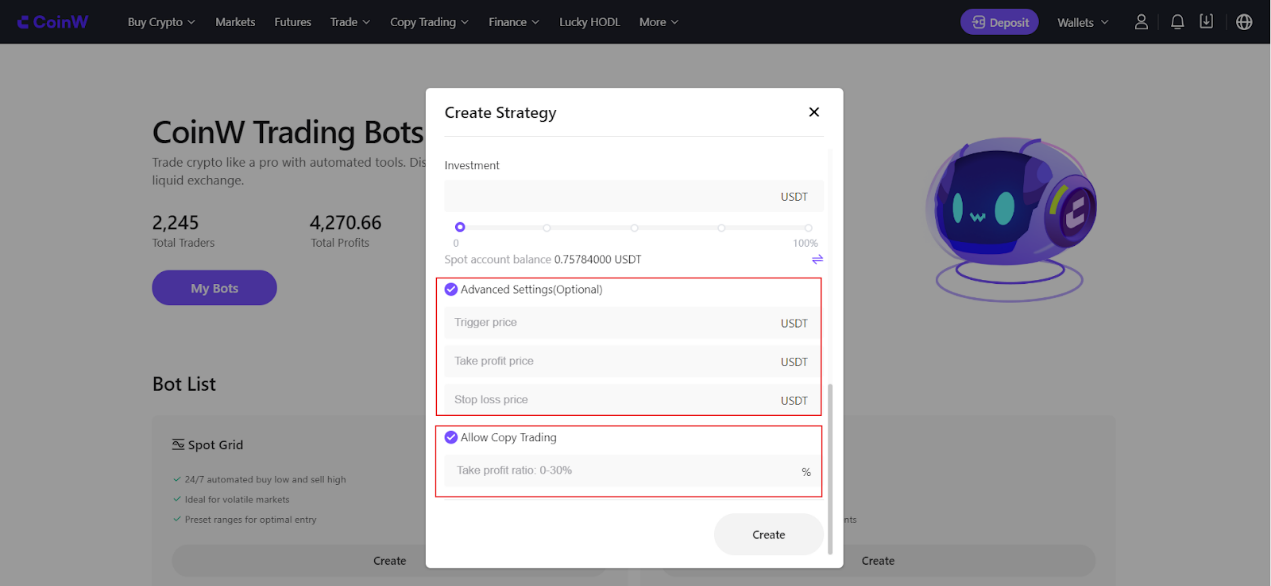Expand the Buy Crypto dropdown
Image resolution: width=1271 pixels, height=586 pixels.
[x=162, y=22]
